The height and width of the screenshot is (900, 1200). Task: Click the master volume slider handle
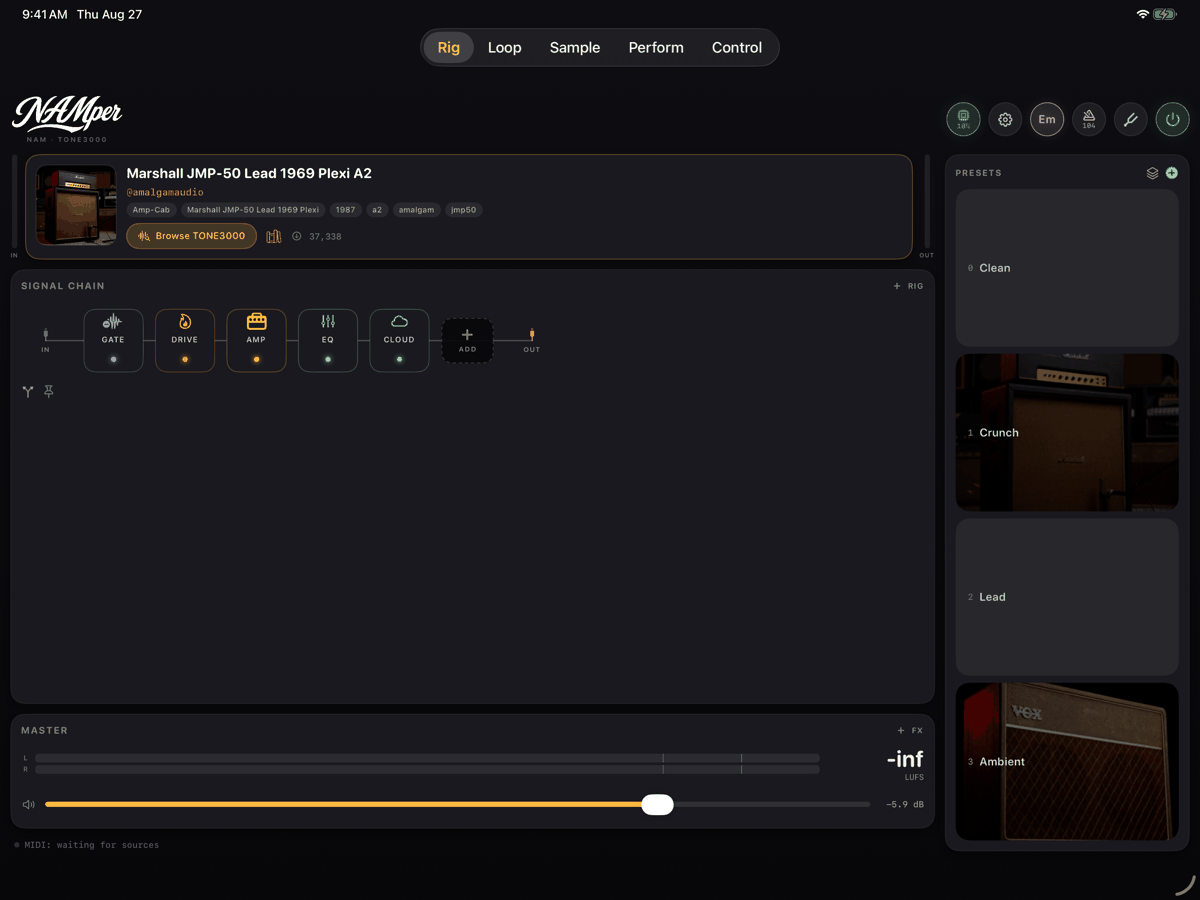[x=657, y=804]
